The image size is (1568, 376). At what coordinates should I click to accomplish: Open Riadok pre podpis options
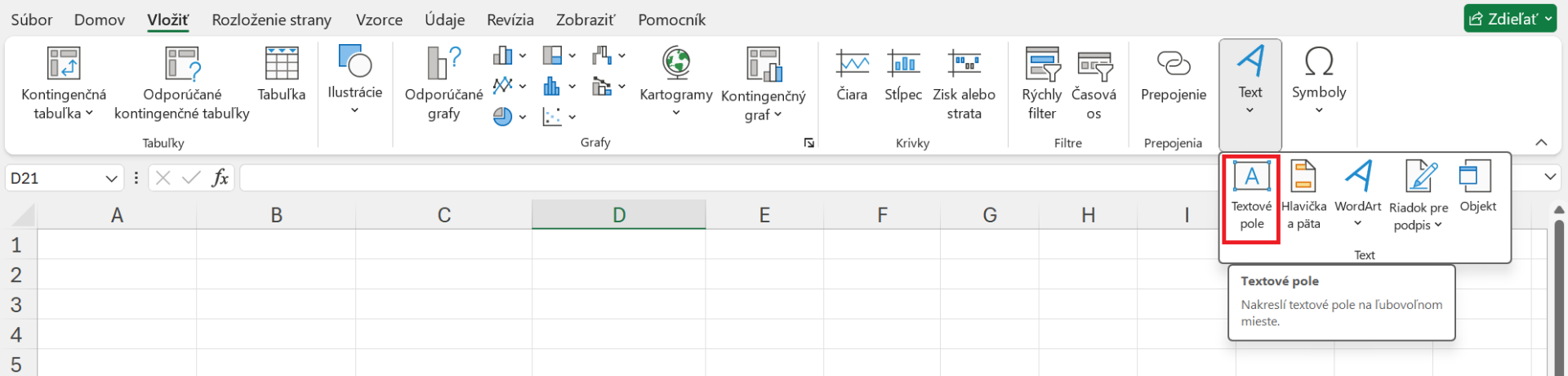[x=1419, y=195]
